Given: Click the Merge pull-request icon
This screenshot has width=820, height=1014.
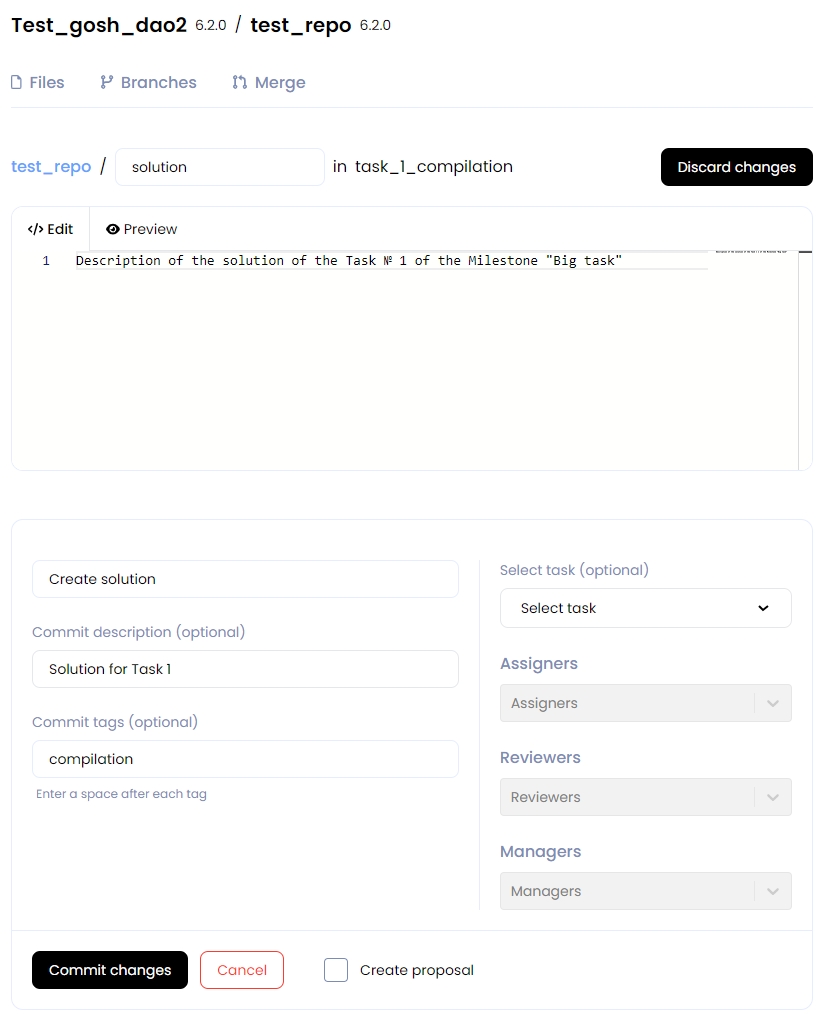Looking at the screenshot, I should point(239,83).
